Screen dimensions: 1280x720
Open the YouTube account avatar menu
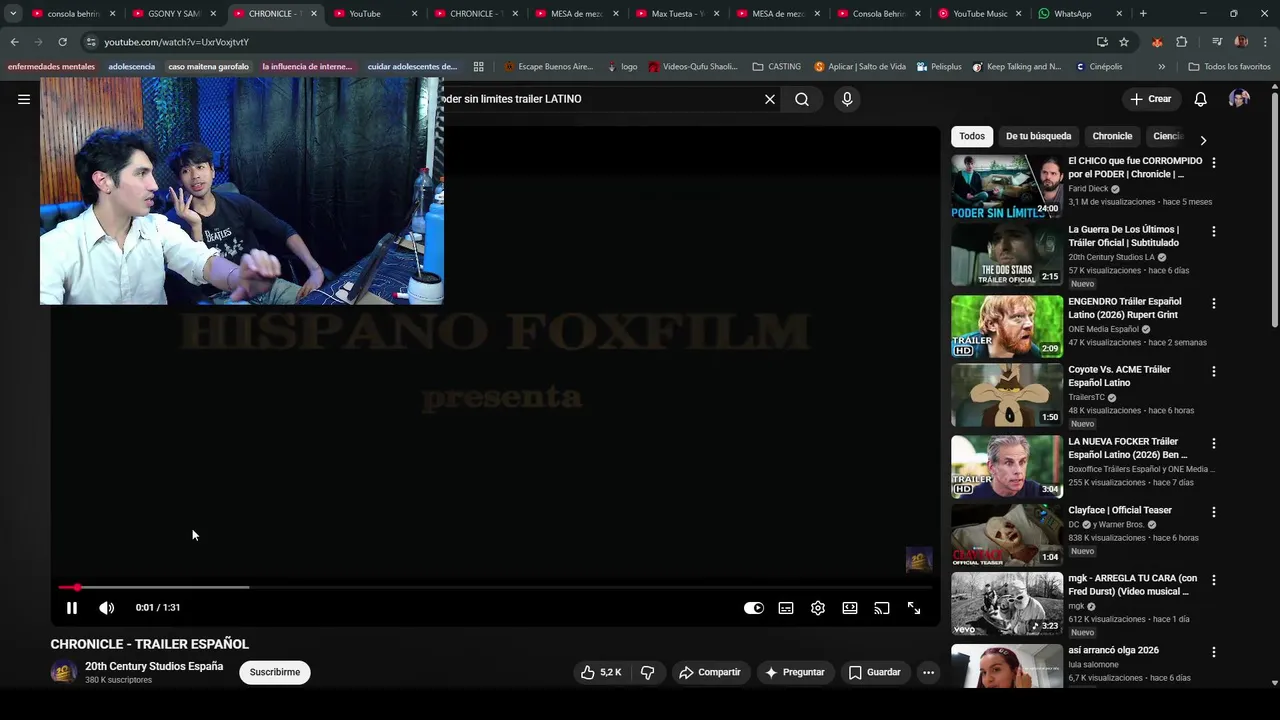pos(1239,99)
